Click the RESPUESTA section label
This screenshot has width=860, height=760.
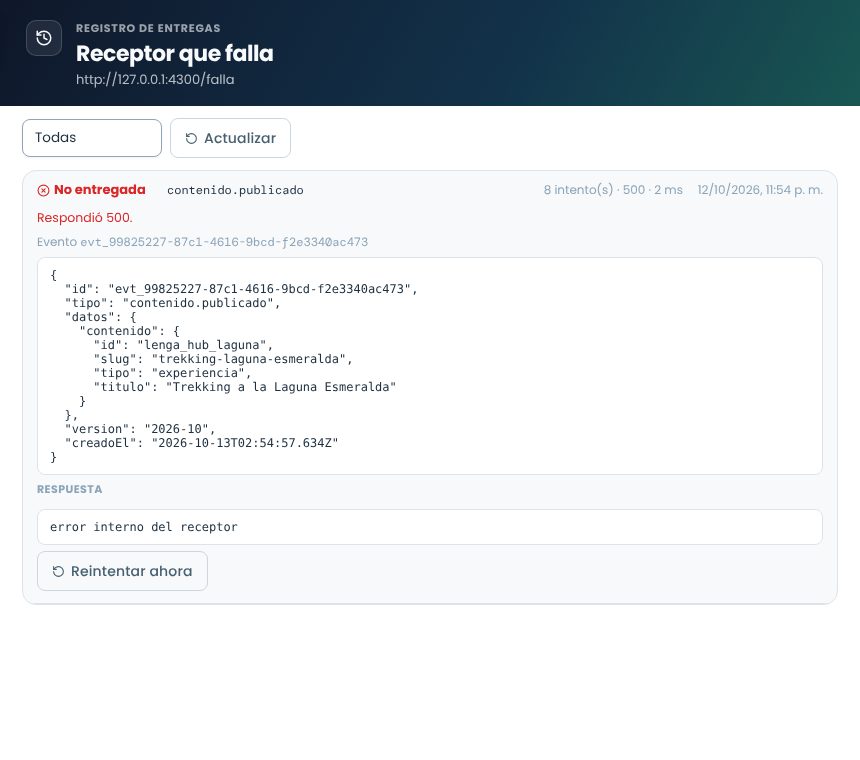pyautogui.click(x=70, y=489)
